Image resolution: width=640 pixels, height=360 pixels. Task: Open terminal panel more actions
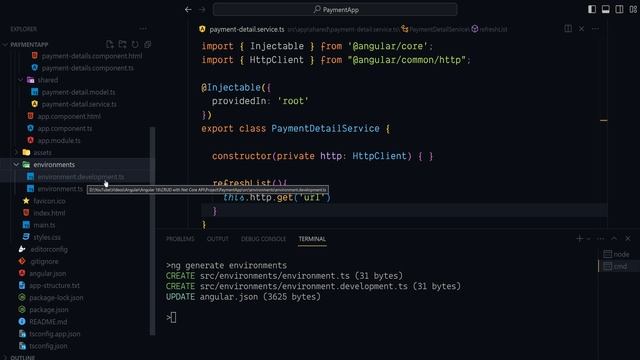tap(600, 238)
